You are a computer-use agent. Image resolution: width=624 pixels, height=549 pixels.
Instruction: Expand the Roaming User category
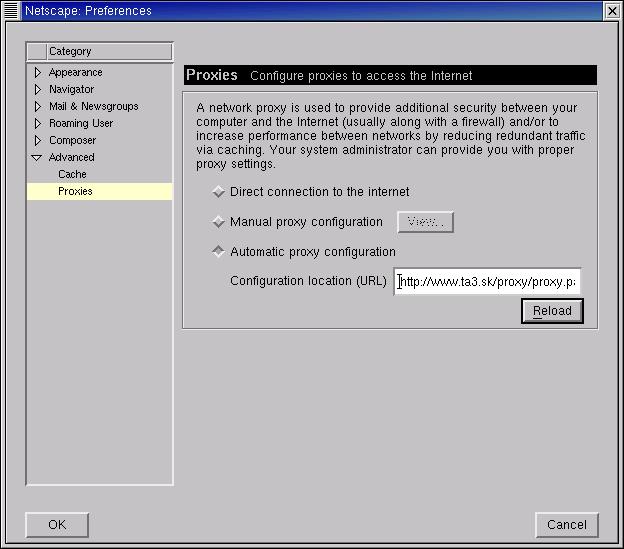pos(38,123)
